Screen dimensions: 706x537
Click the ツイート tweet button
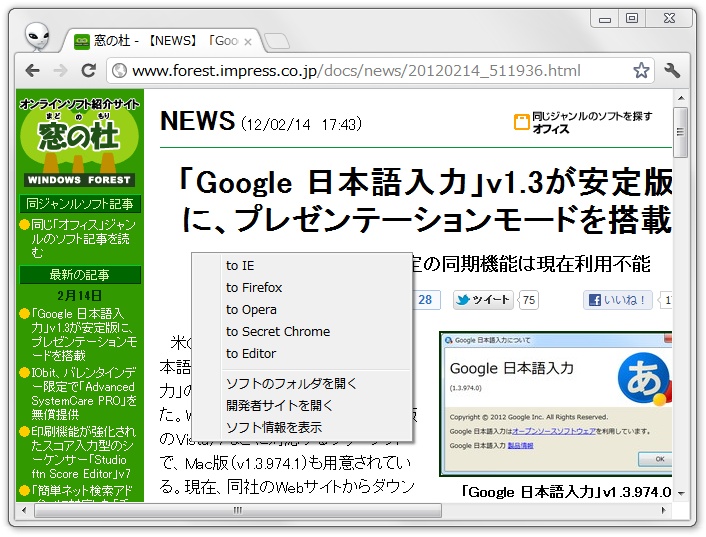click(x=483, y=300)
